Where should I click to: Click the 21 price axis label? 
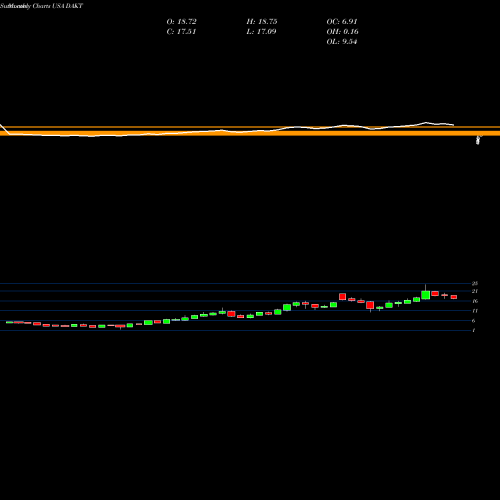(475, 291)
